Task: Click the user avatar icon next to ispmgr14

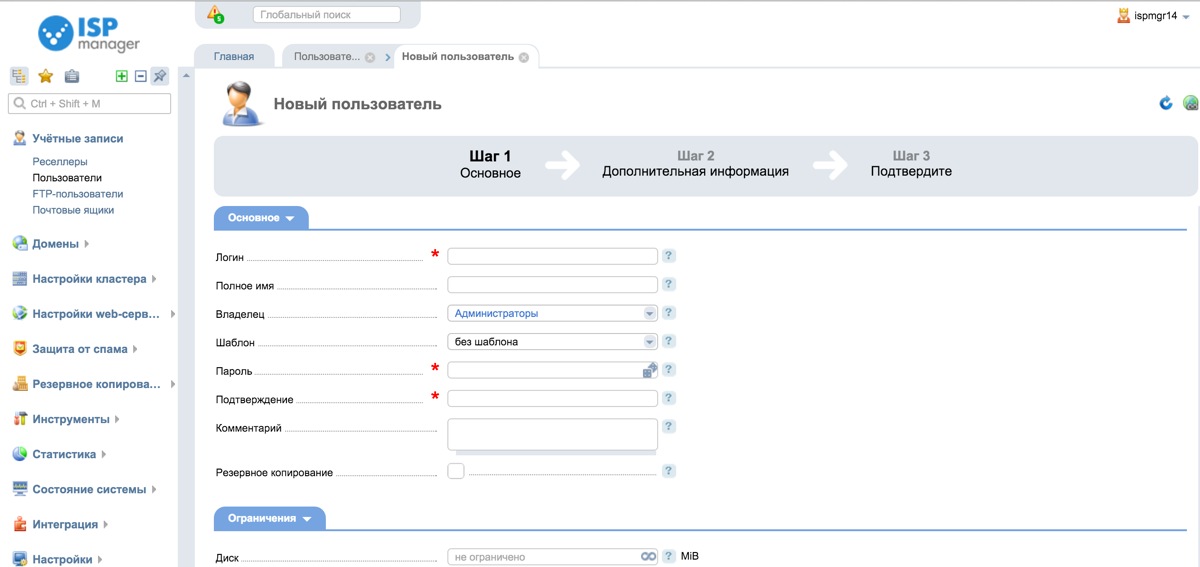Action: click(x=1123, y=16)
